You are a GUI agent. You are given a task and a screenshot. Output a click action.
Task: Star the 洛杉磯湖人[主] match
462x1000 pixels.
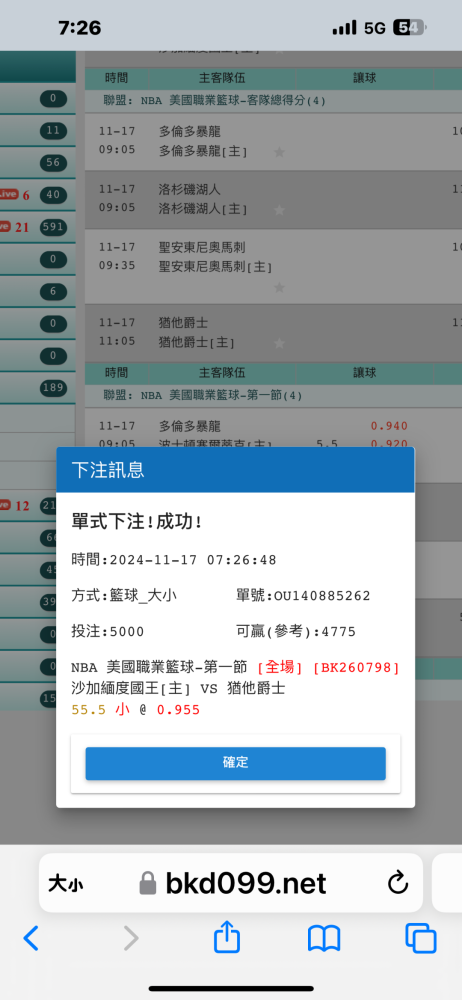click(279, 209)
